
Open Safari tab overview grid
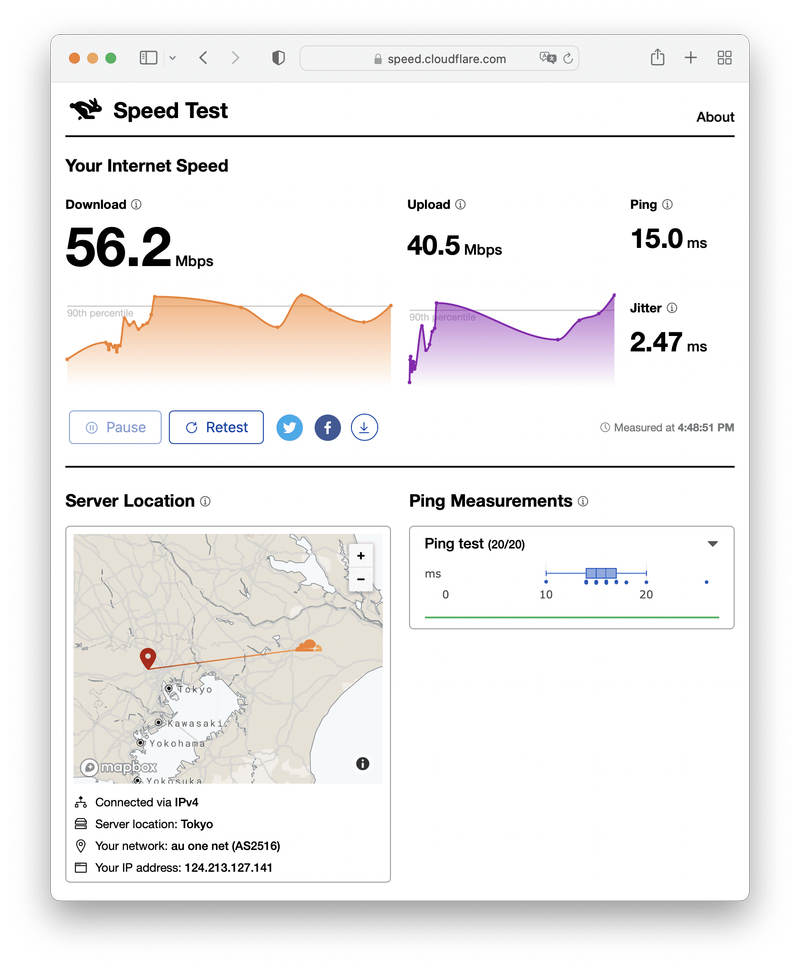[x=725, y=58]
